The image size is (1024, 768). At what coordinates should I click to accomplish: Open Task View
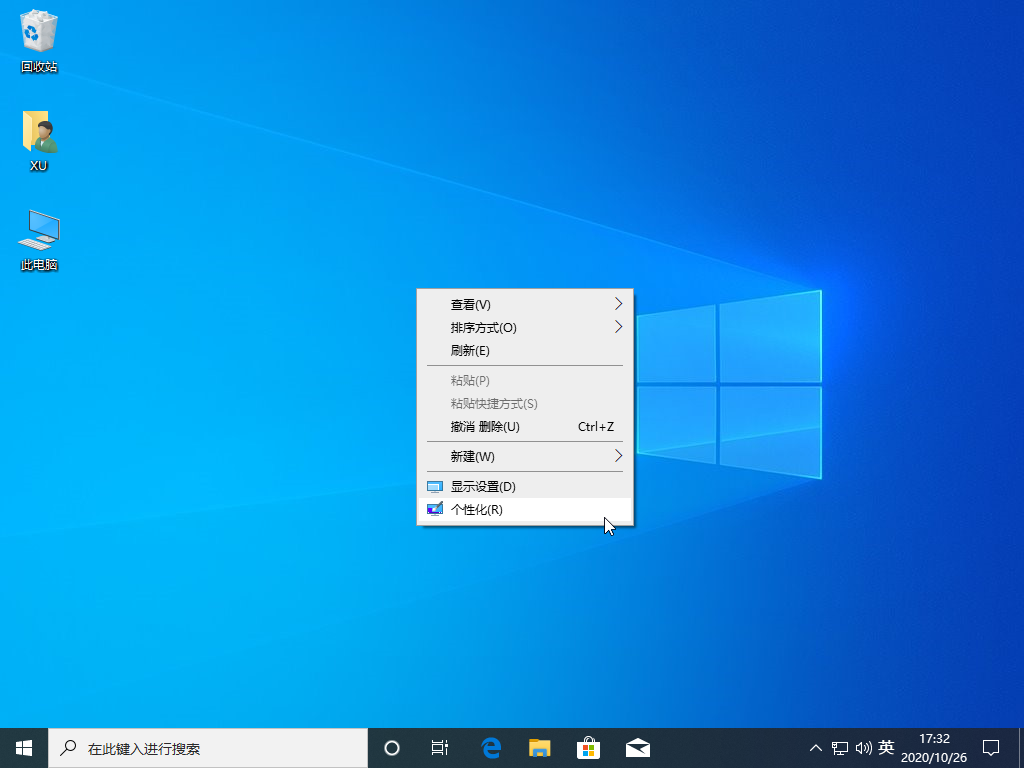click(440, 747)
